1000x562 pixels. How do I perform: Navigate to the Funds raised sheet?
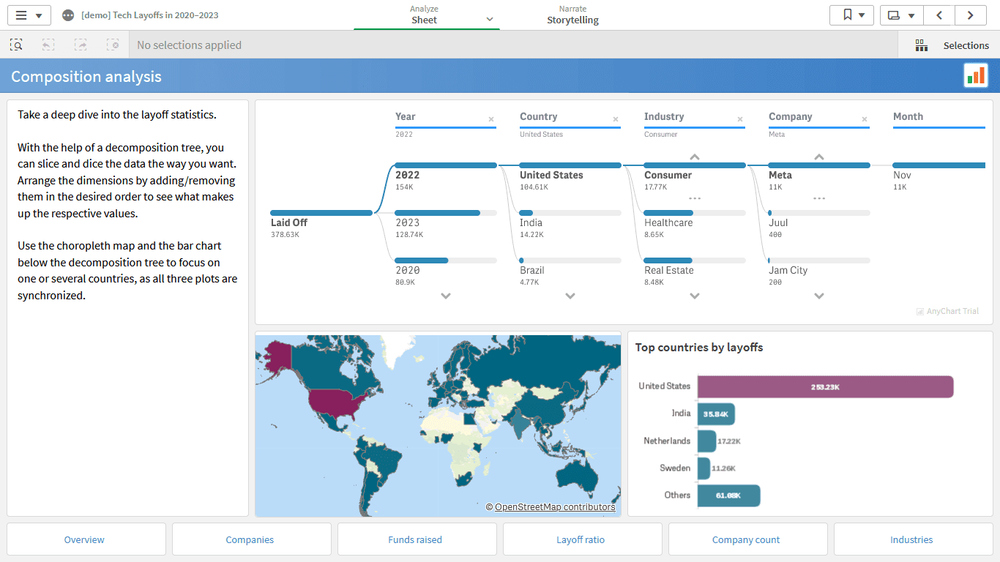click(x=416, y=540)
